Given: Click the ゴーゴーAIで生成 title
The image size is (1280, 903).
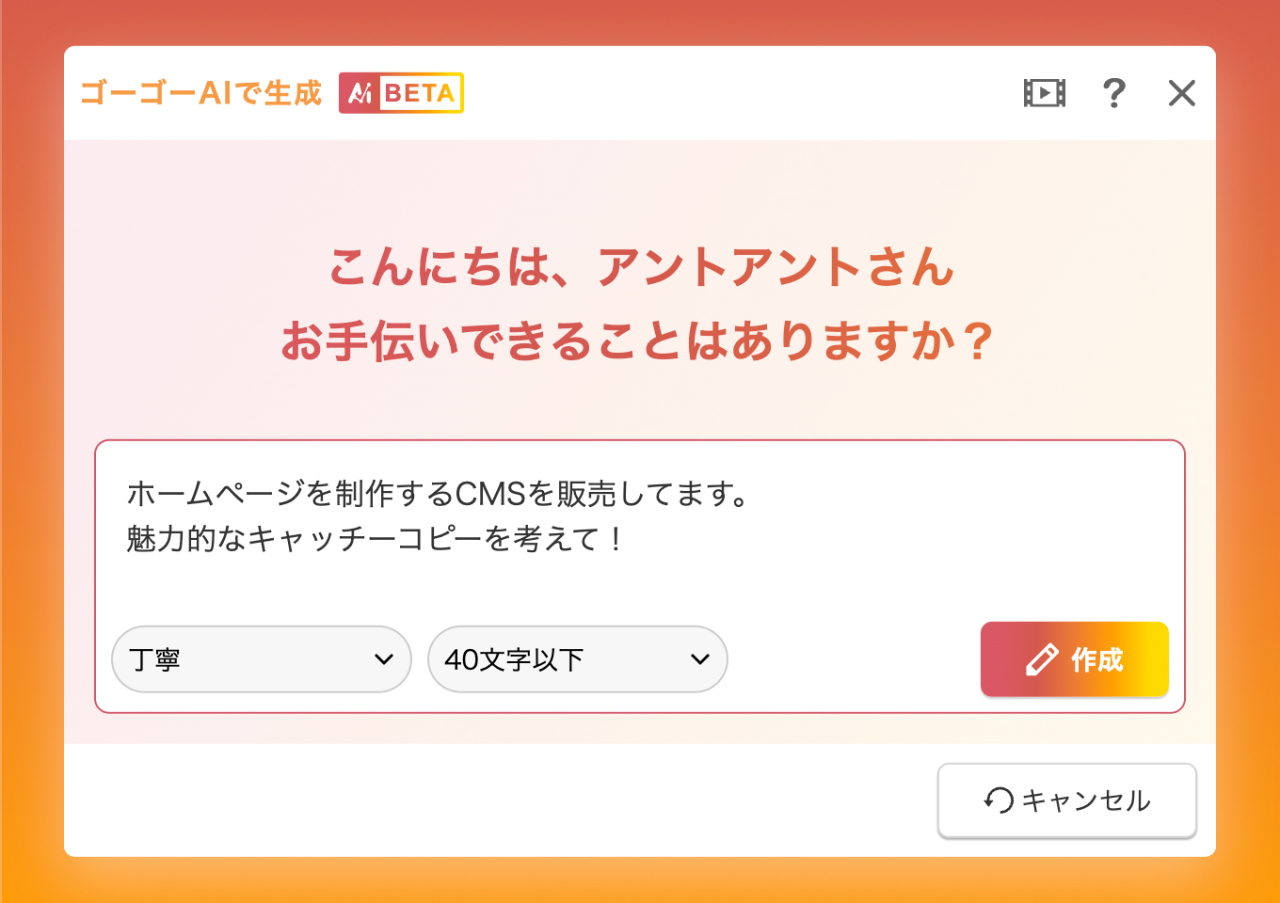Looking at the screenshot, I should (200, 92).
